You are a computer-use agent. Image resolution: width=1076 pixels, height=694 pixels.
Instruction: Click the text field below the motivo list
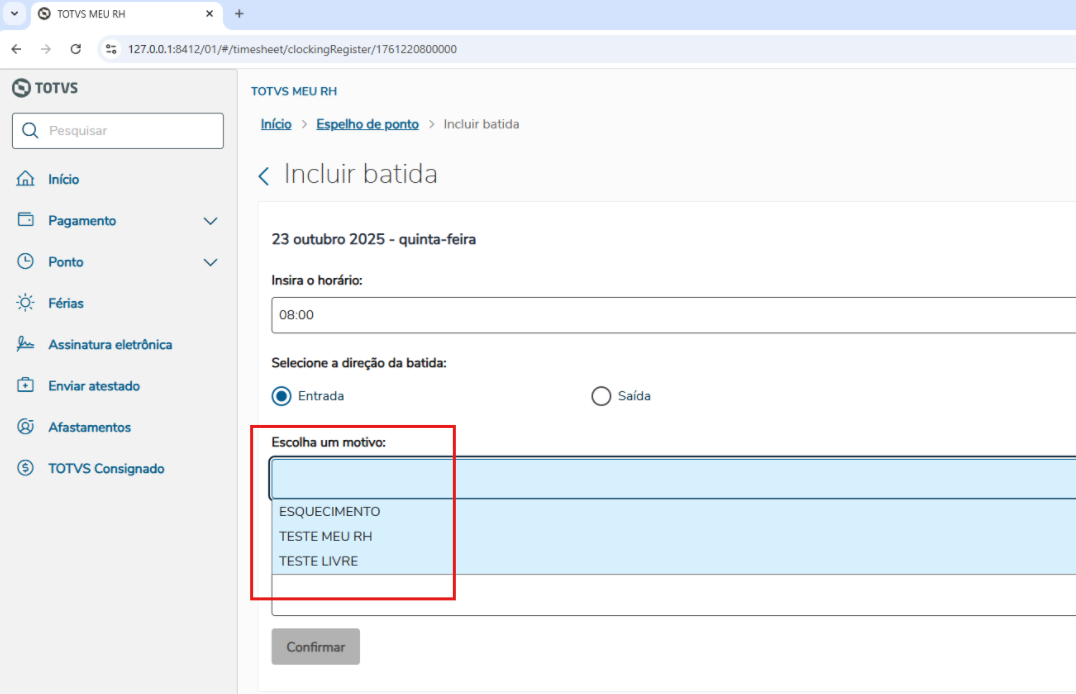(673, 594)
